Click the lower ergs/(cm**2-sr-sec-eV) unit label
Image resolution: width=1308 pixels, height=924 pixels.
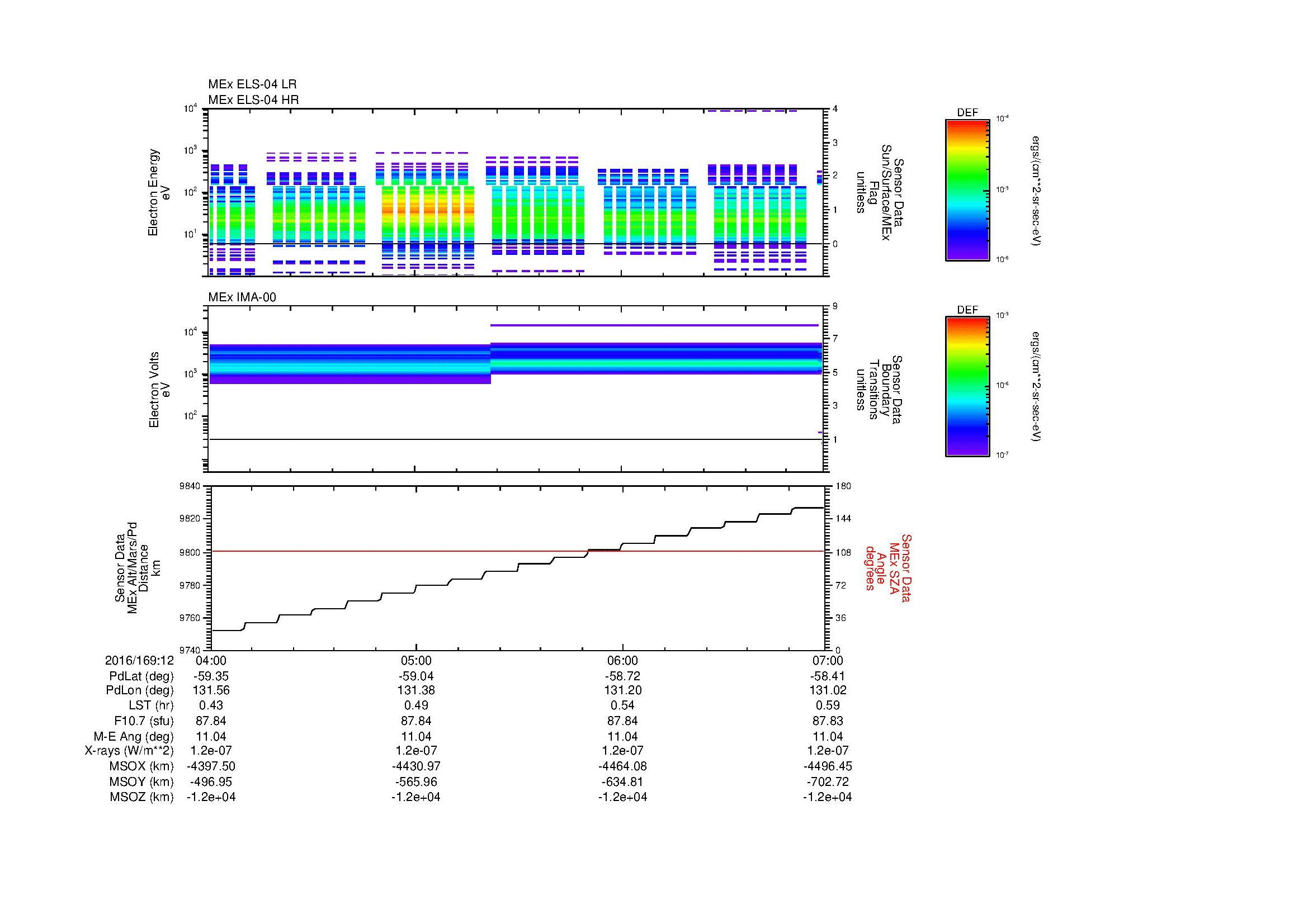pos(1037,387)
